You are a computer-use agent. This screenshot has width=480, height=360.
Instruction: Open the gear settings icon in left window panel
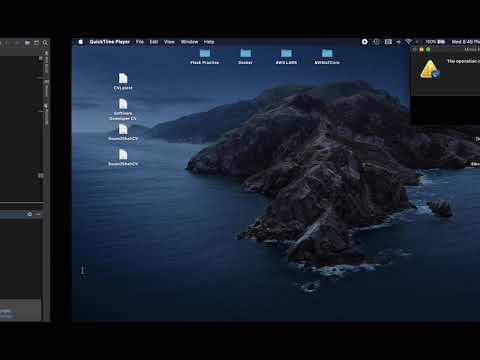pos(30,214)
